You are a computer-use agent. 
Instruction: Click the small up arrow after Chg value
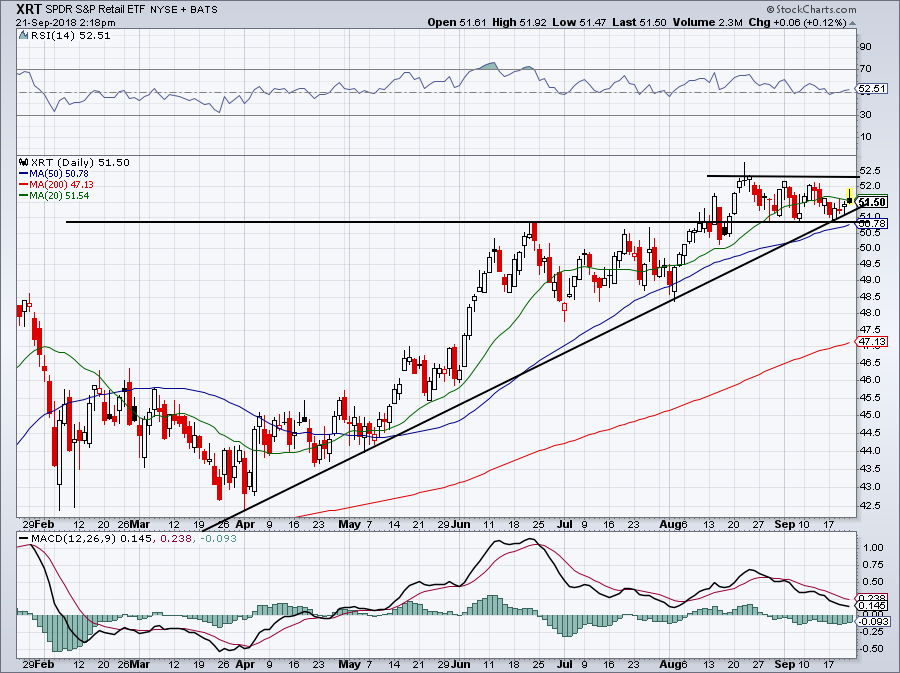click(x=852, y=23)
